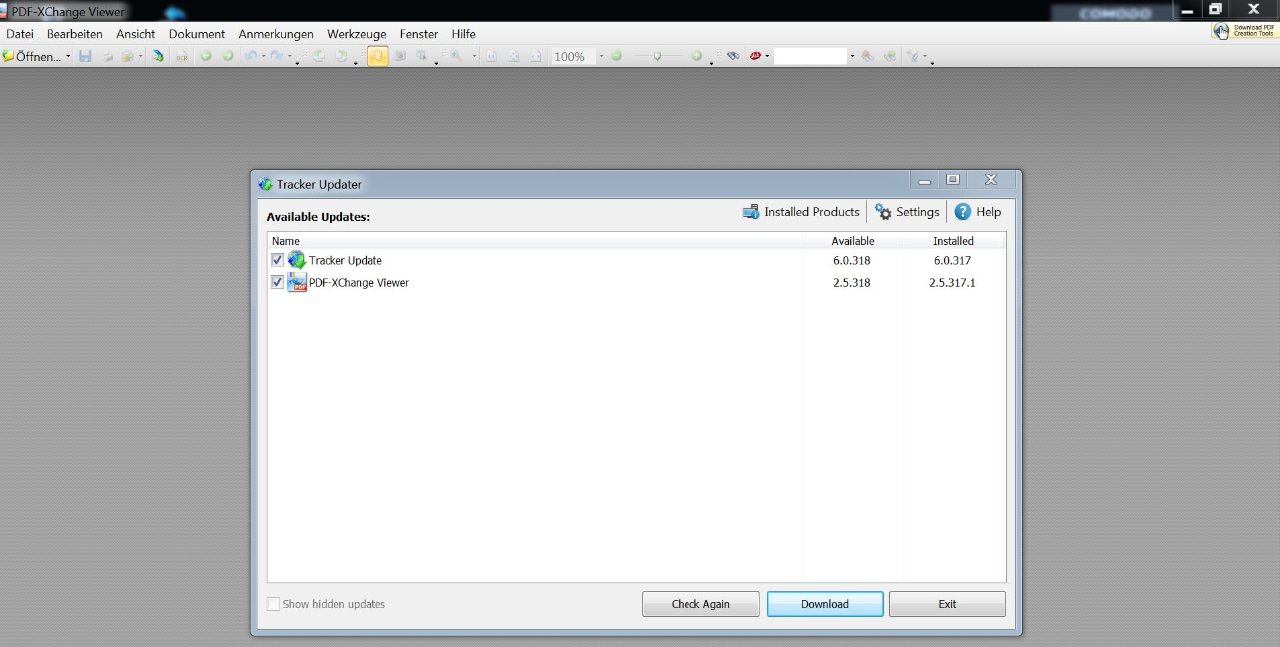Click Download PDF Creation Tools icon
This screenshot has width=1280, height=647.
tap(1244, 31)
